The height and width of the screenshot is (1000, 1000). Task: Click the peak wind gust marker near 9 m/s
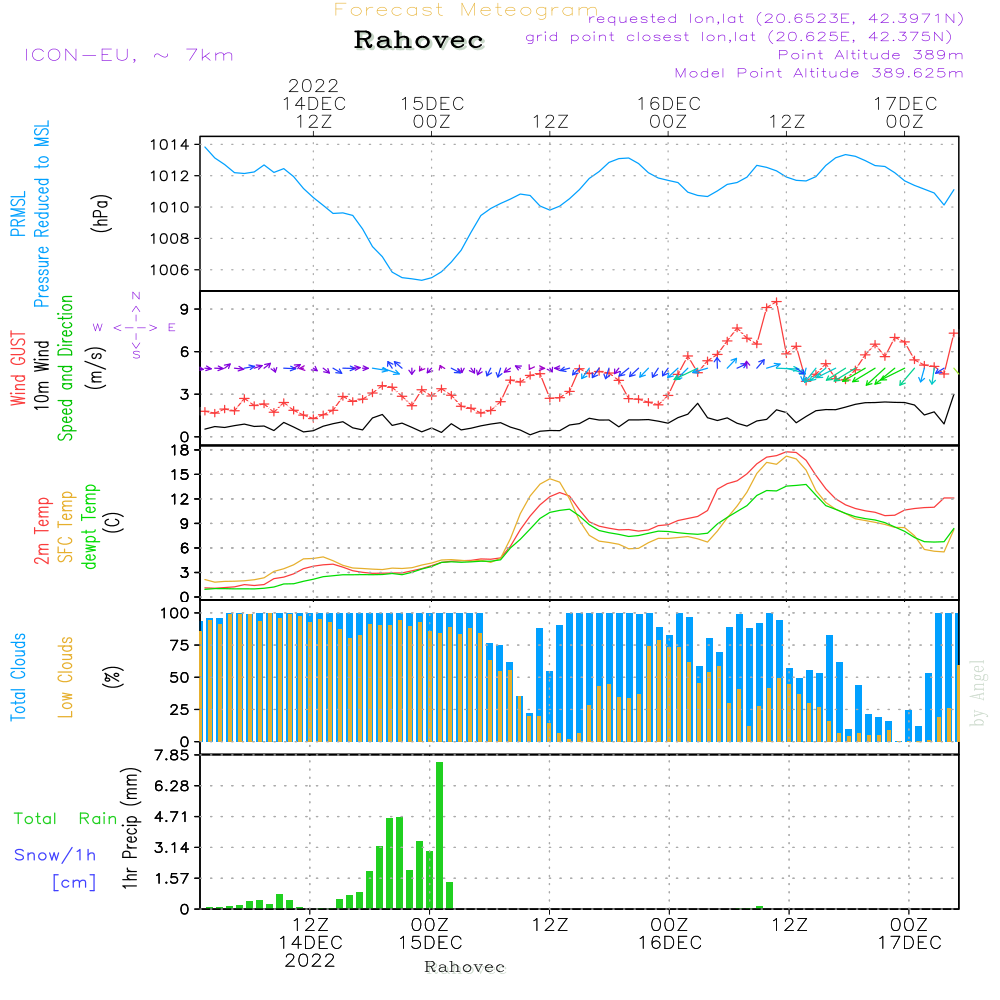coord(776,301)
